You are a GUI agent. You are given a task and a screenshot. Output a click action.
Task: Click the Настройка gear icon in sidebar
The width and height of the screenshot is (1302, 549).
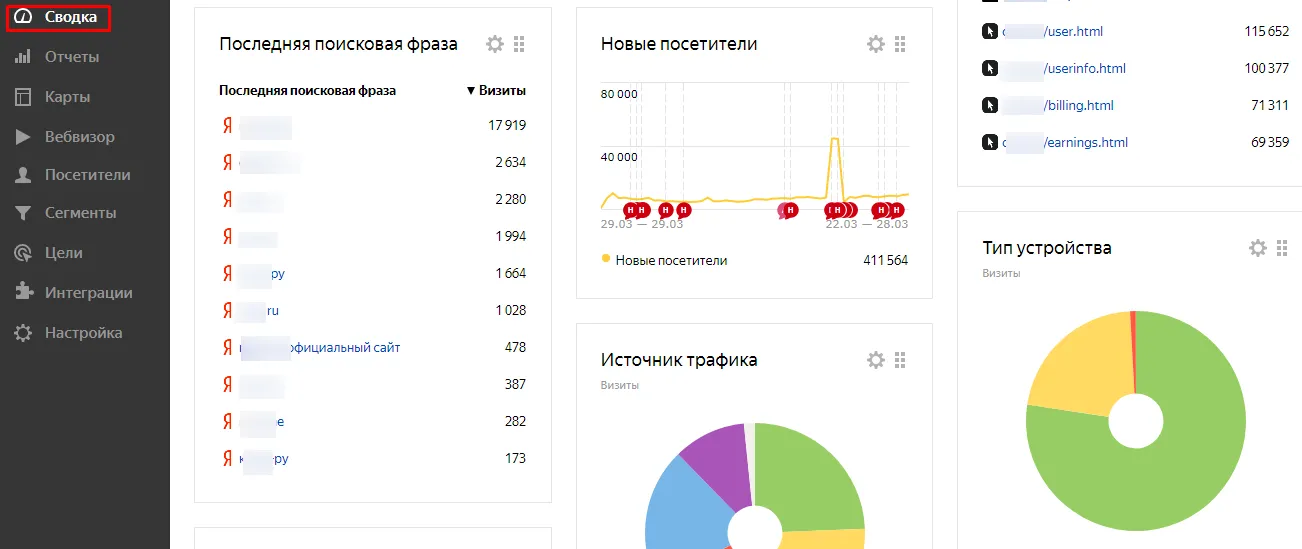coord(23,333)
